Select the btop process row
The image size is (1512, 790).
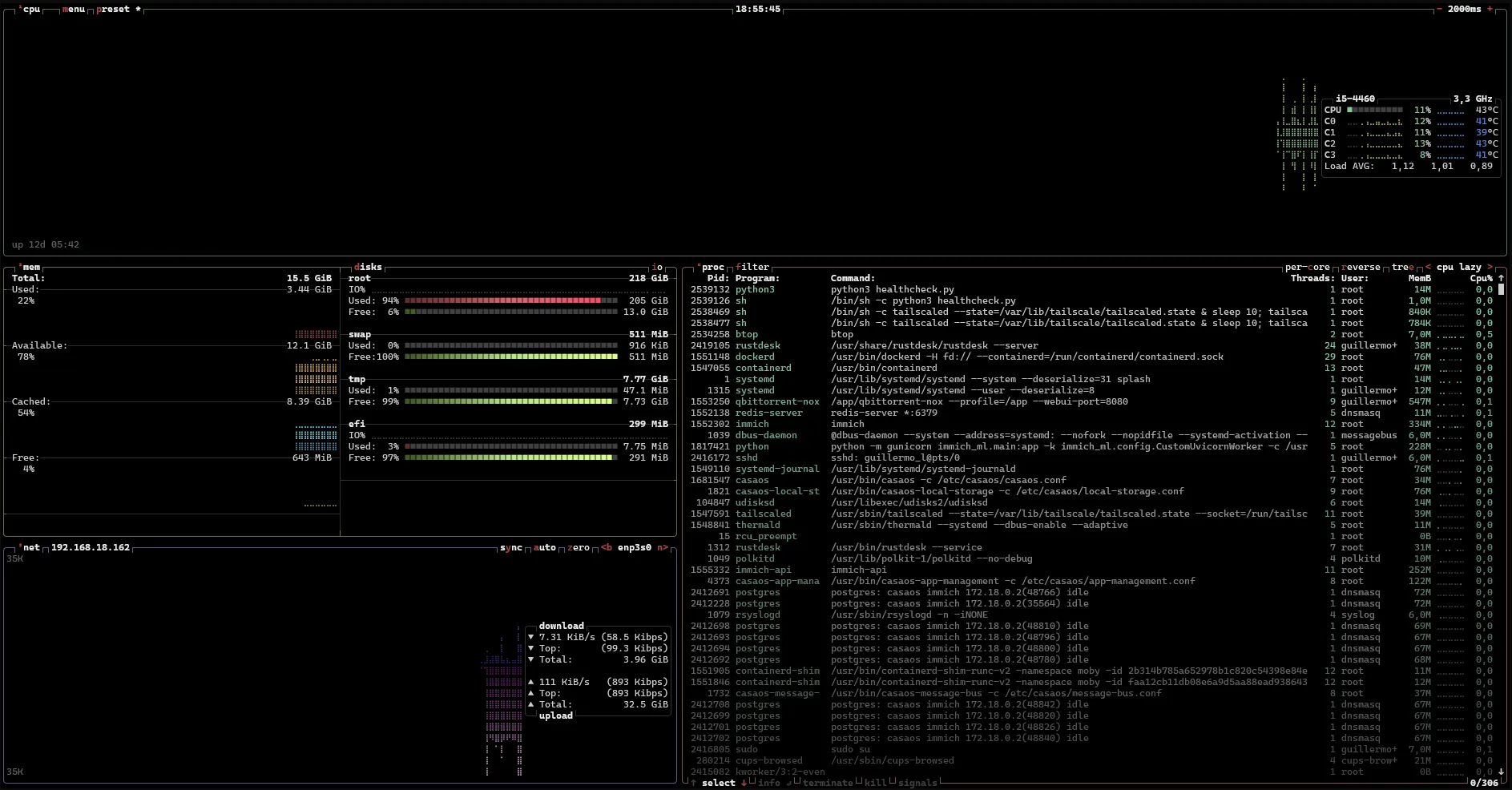tap(1091, 334)
